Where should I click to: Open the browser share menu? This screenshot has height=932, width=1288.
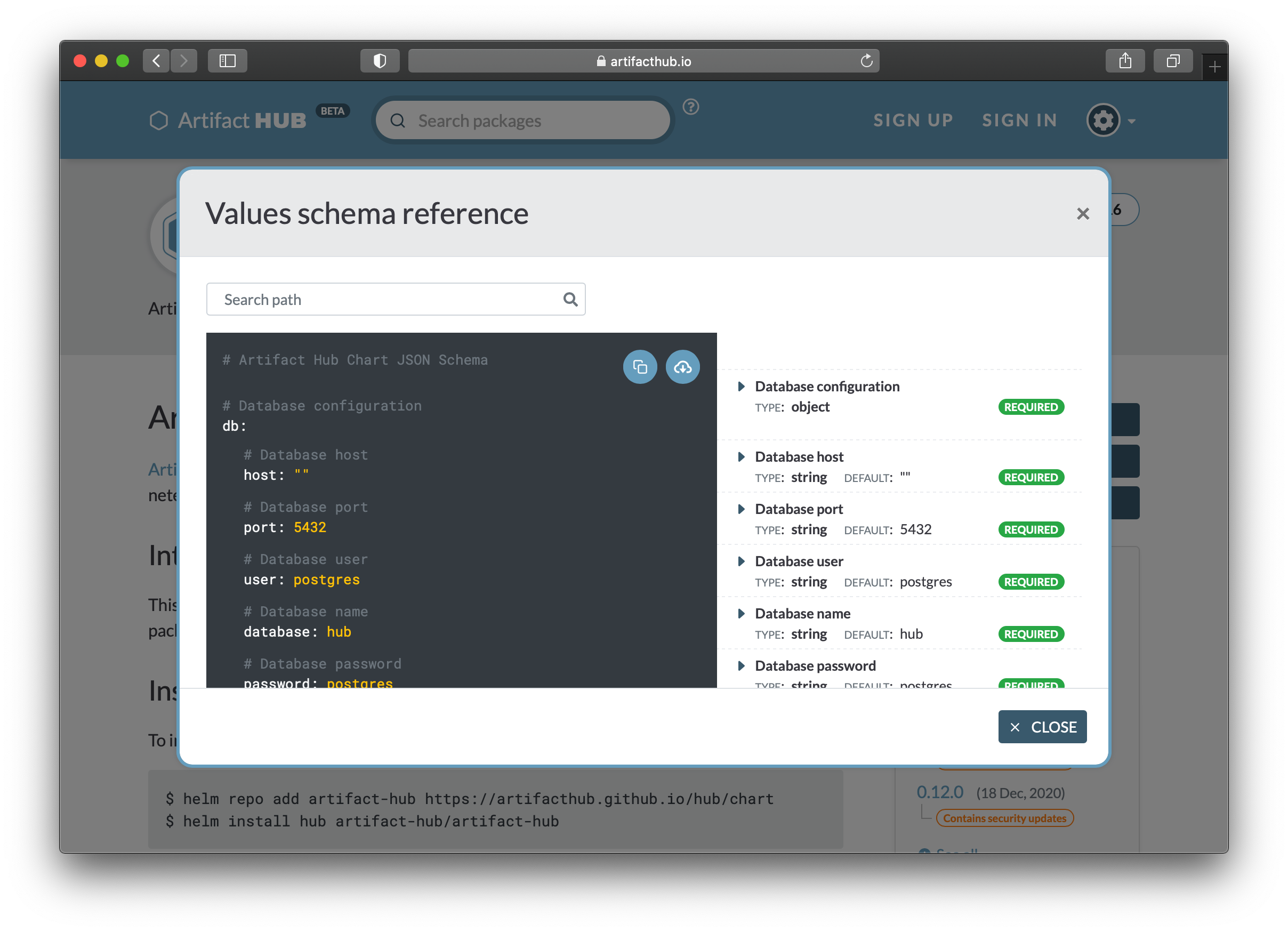click(x=1125, y=61)
